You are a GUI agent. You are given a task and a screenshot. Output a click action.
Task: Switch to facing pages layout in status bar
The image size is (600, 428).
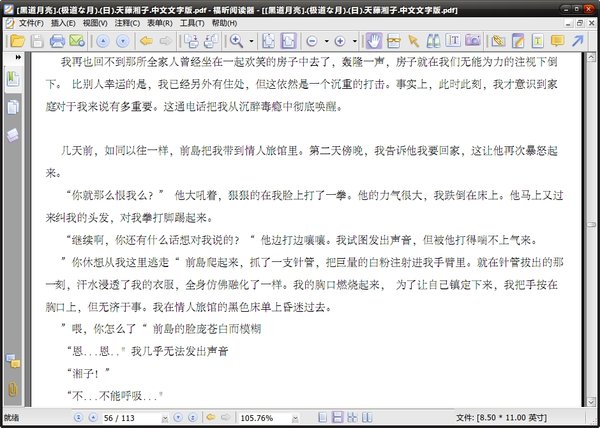click(367, 417)
